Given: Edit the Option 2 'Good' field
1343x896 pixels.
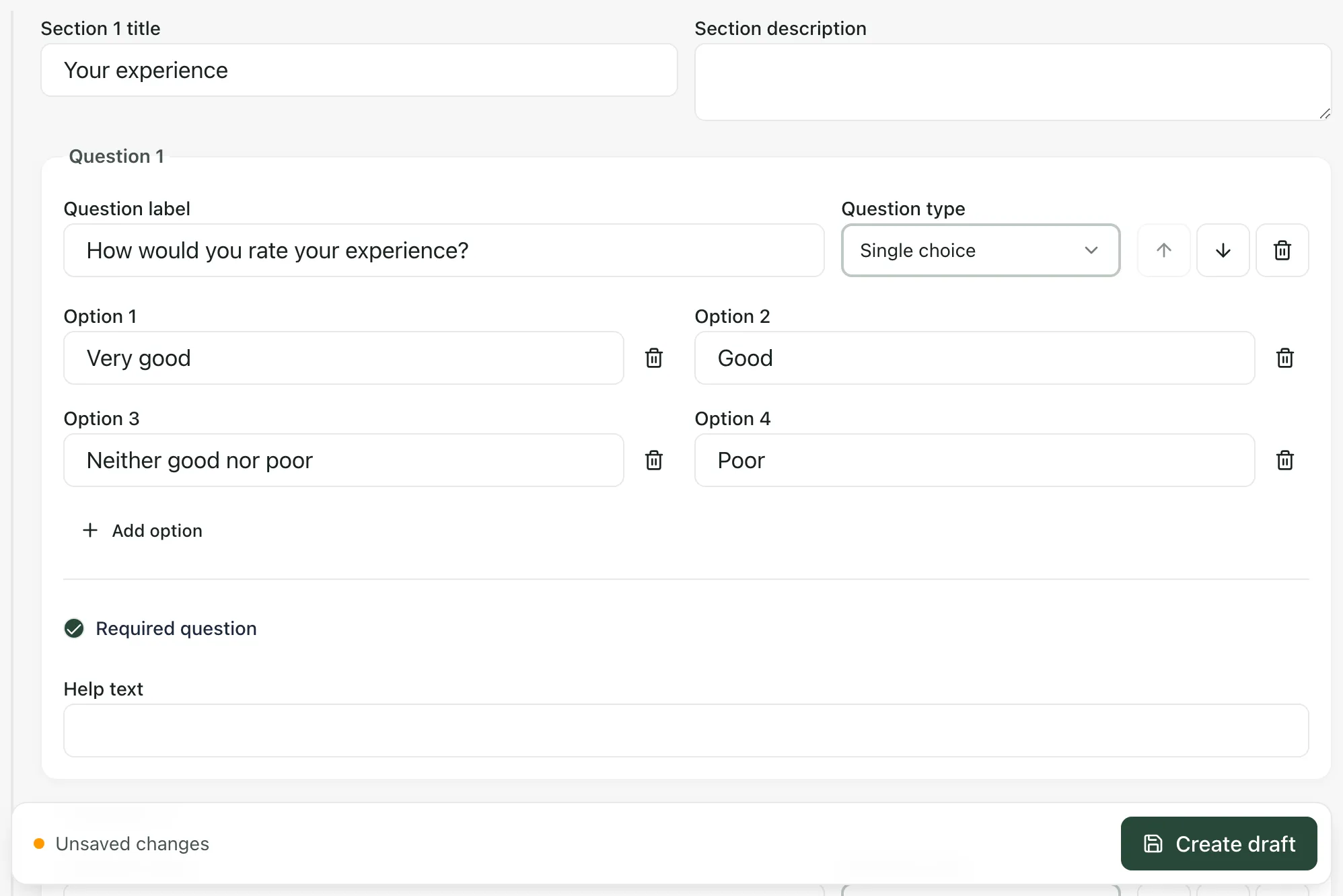Looking at the screenshot, I should [975, 358].
